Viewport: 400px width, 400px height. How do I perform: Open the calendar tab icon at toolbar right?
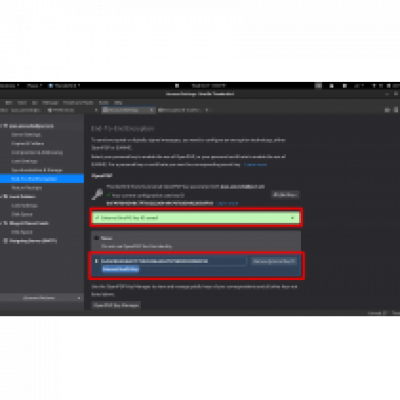(387, 110)
